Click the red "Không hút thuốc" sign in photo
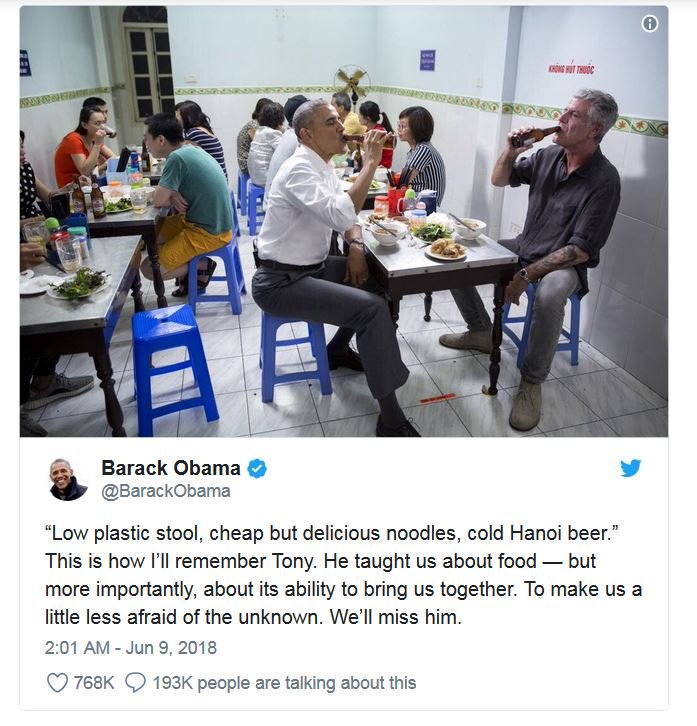Image resolution: width=697 pixels, height=726 pixels. coord(571,69)
